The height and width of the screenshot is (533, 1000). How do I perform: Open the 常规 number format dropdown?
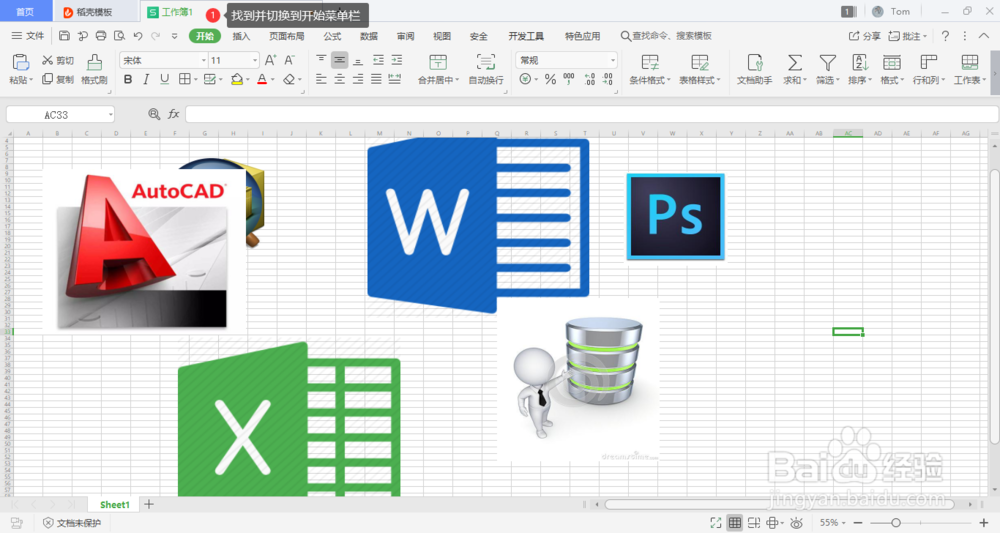pos(613,61)
